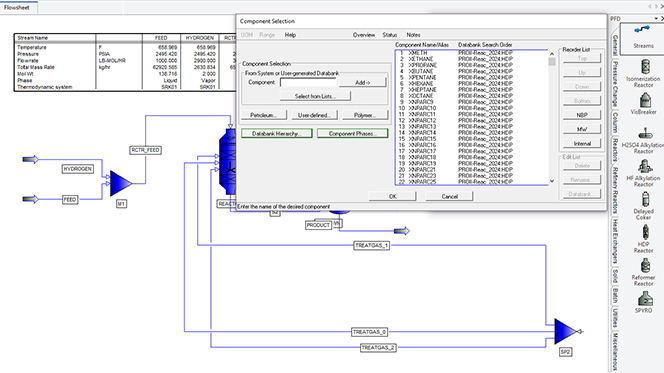Screen dimensions: 664x373
Task: Choose the HDP Reactor palette icon
Action: (x=645, y=233)
